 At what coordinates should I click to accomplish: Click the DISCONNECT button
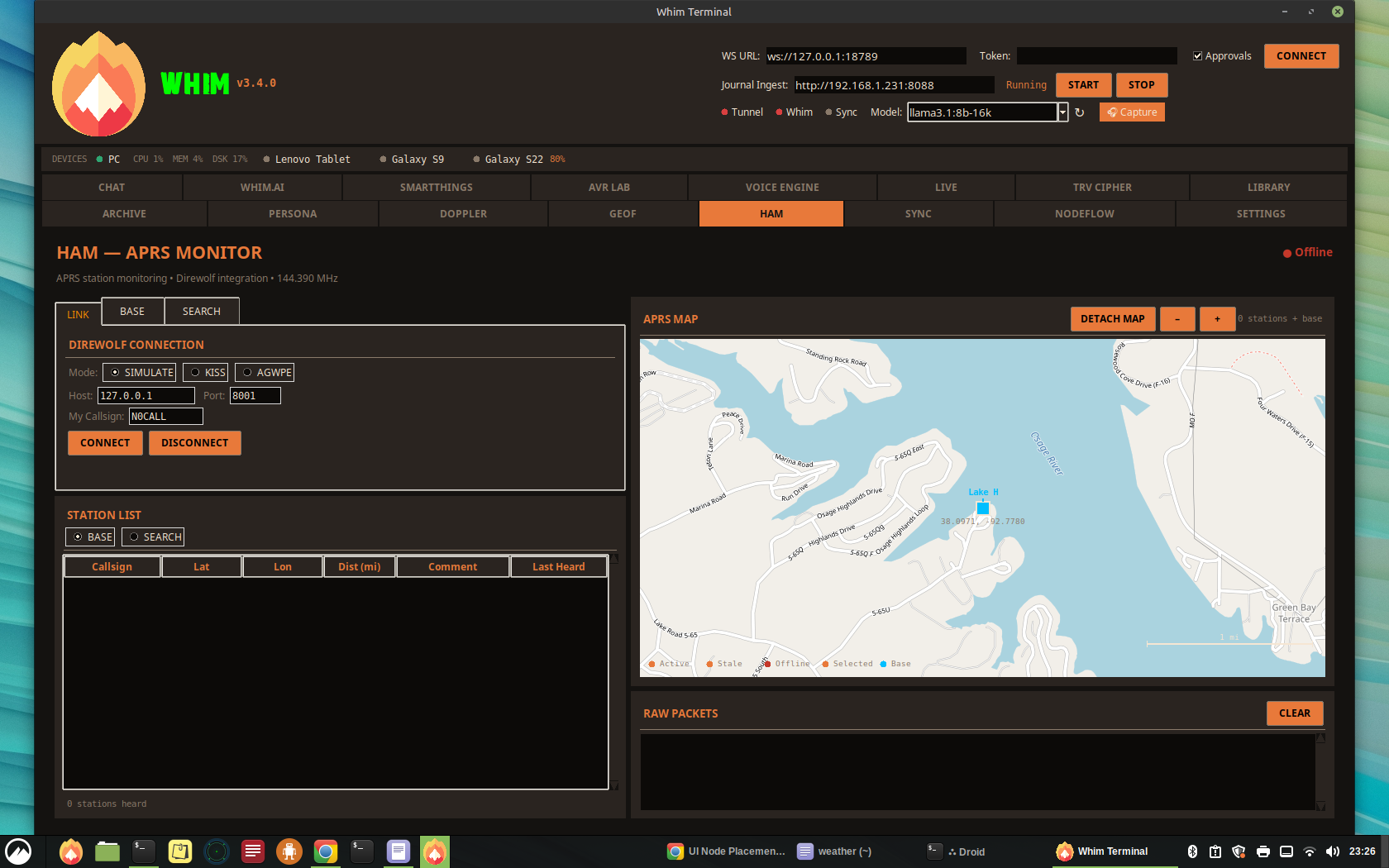click(x=195, y=443)
